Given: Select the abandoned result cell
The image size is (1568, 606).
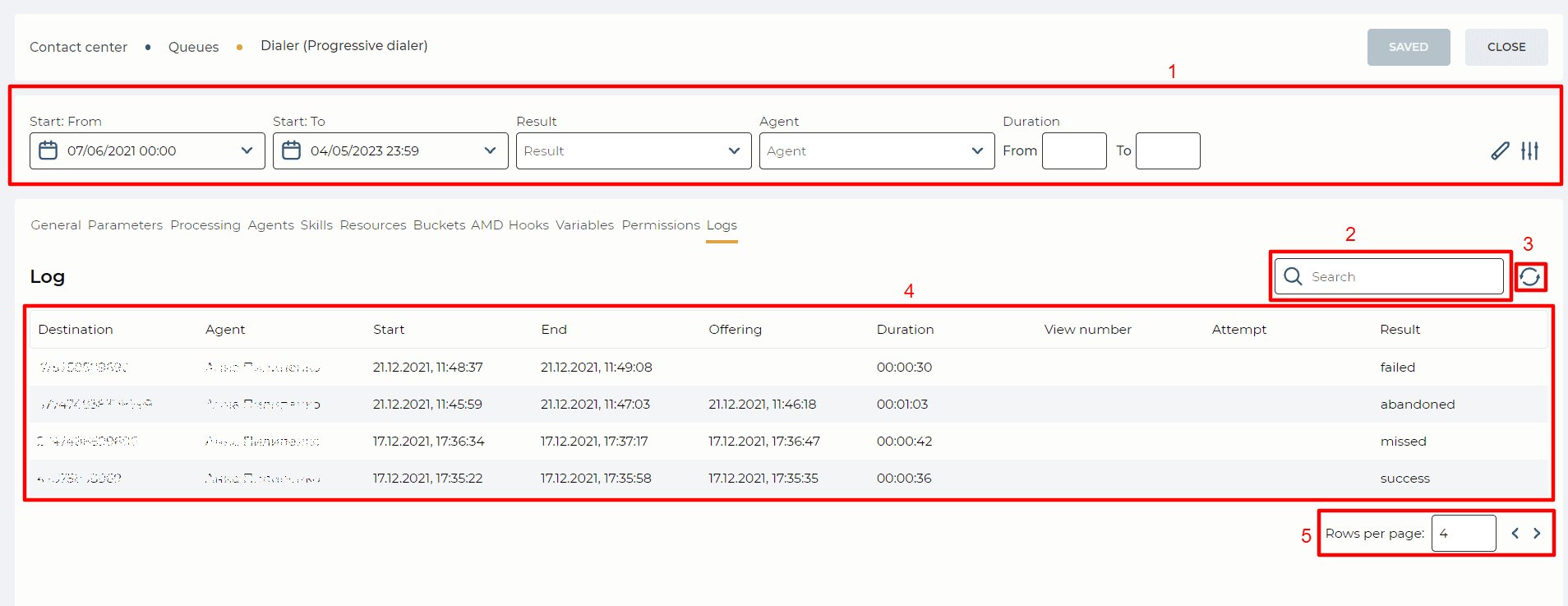Looking at the screenshot, I should [1417, 404].
